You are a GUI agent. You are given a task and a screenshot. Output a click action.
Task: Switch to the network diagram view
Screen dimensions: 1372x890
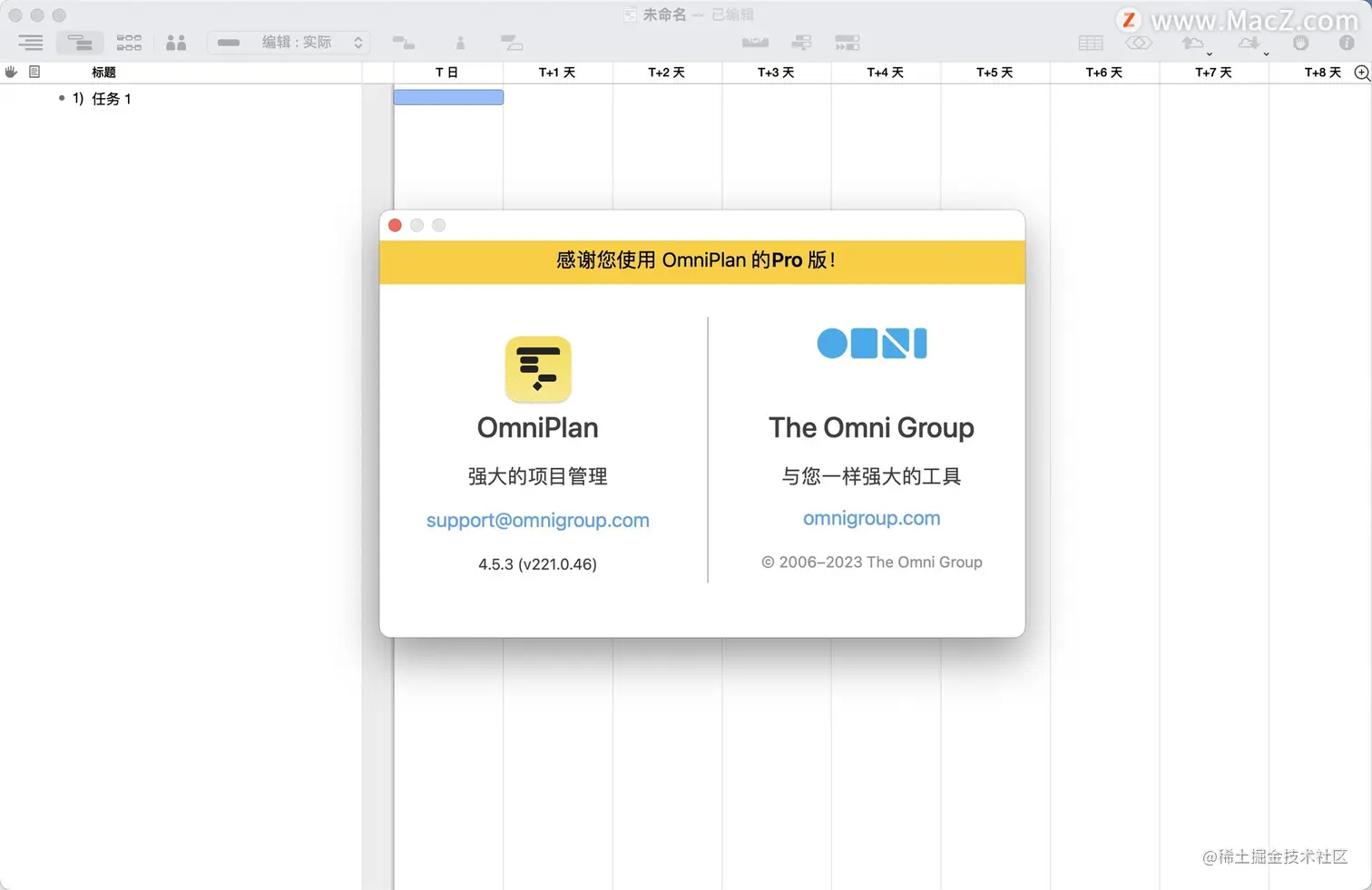(x=129, y=43)
